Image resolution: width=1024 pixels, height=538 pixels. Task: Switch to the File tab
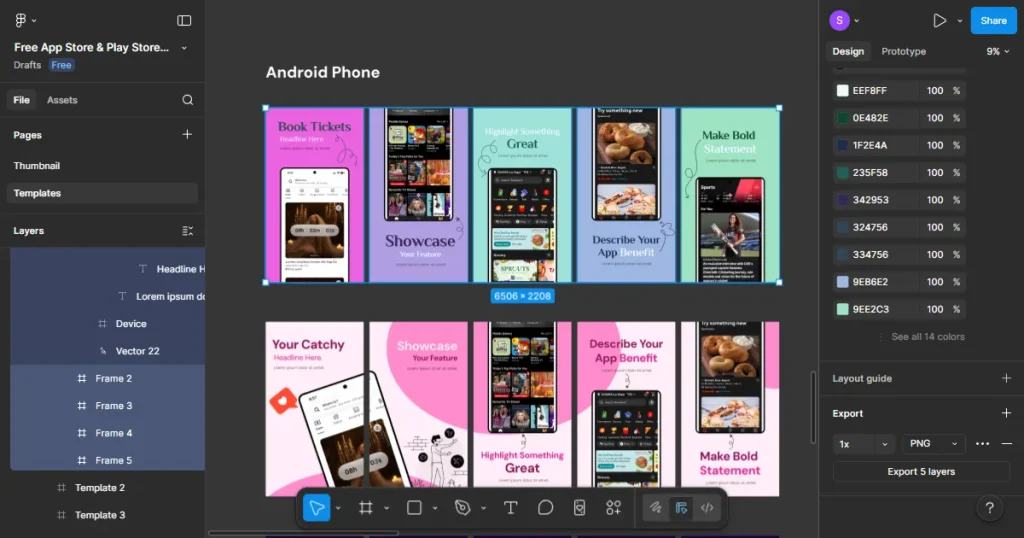22,100
